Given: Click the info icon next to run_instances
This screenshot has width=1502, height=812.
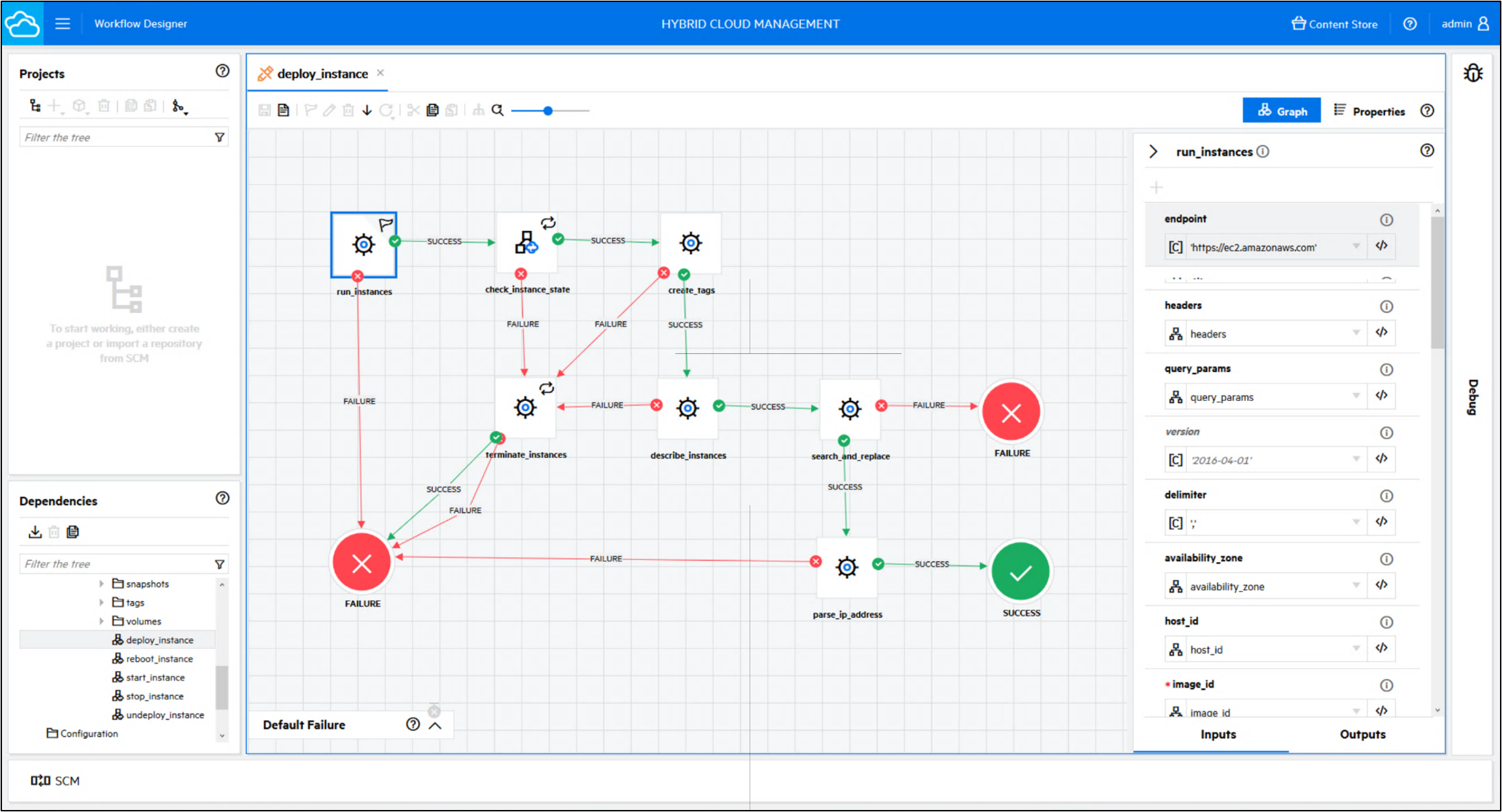Looking at the screenshot, I should (x=1263, y=152).
